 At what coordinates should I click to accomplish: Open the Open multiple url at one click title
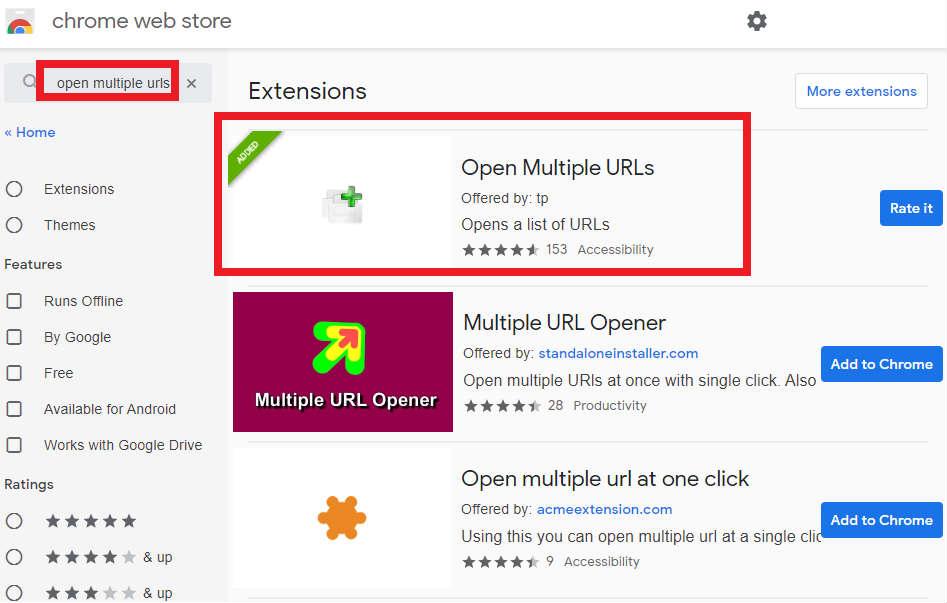point(605,479)
